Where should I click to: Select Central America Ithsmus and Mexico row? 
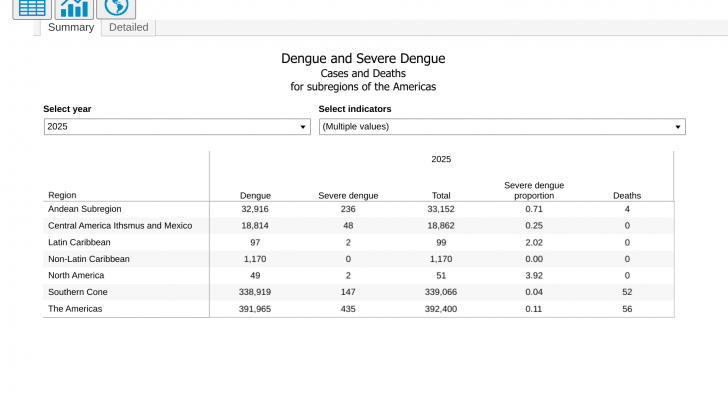[120, 226]
